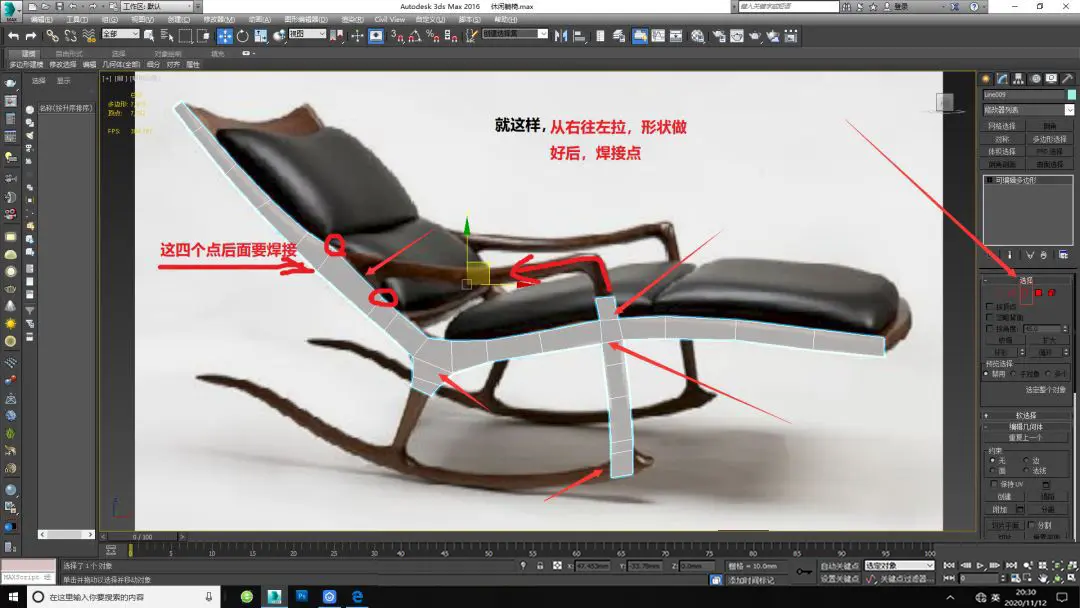The height and width of the screenshot is (608, 1080).
Task: Open the named selection sets dropdown
Action: [515, 34]
